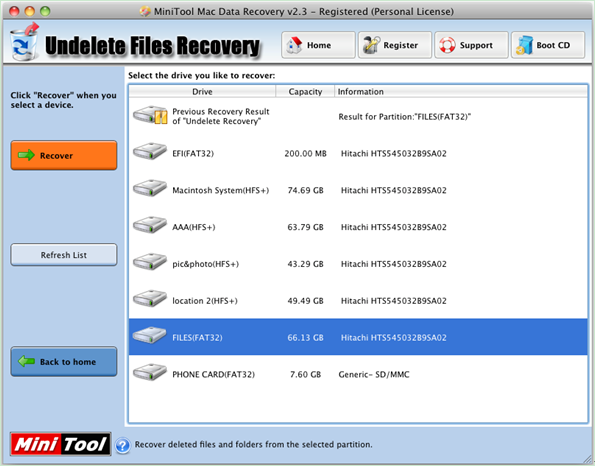Select the FILES(FAT32) partition name
The width and height of the screenshot is (595, 466).
(197, 337)
